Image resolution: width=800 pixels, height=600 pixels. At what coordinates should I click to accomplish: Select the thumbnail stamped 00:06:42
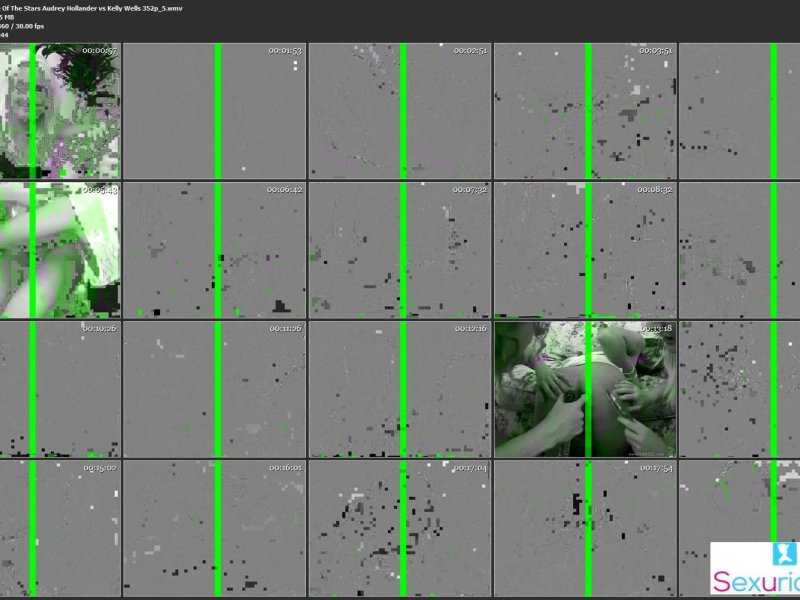214,249
